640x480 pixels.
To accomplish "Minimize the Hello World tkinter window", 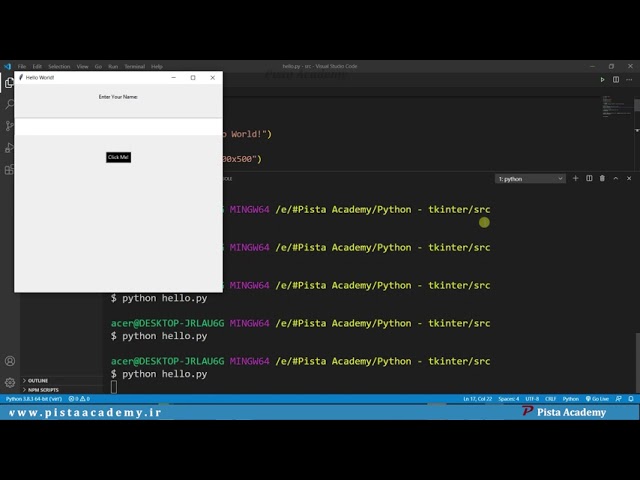I will 173,78.
